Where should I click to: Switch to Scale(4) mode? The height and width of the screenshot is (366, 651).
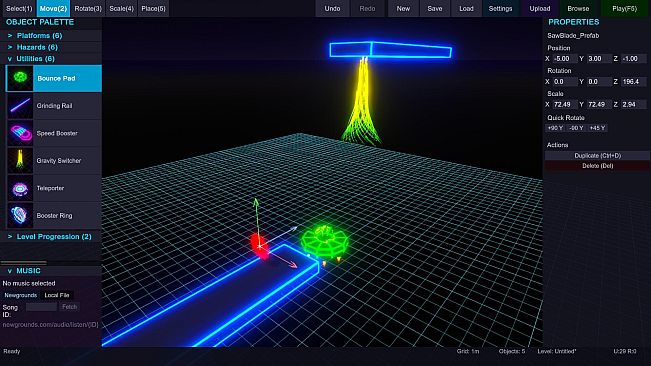click(x=121, y=8)
